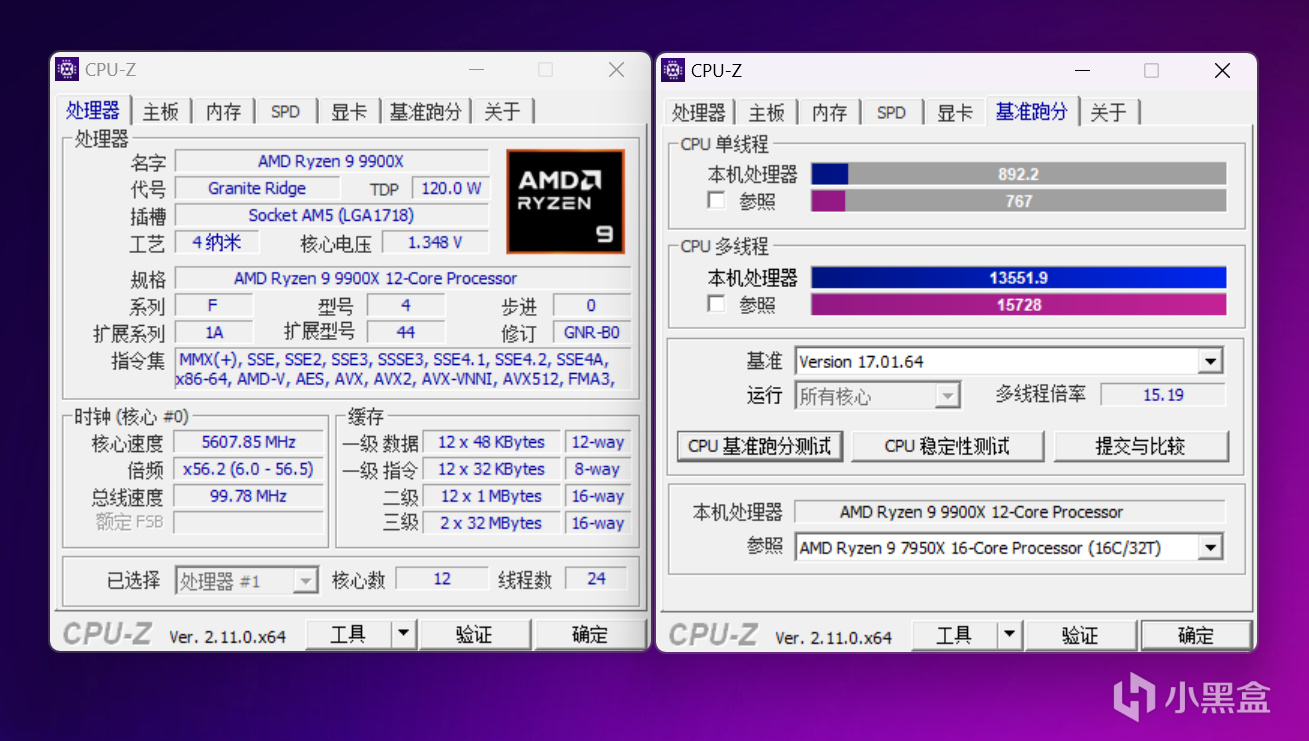Image resolution: width=1309 pixels, height=741 pixels.
Task: Click the 插槽 value Socket AM5 (LGA1718)
Action: 332,215
